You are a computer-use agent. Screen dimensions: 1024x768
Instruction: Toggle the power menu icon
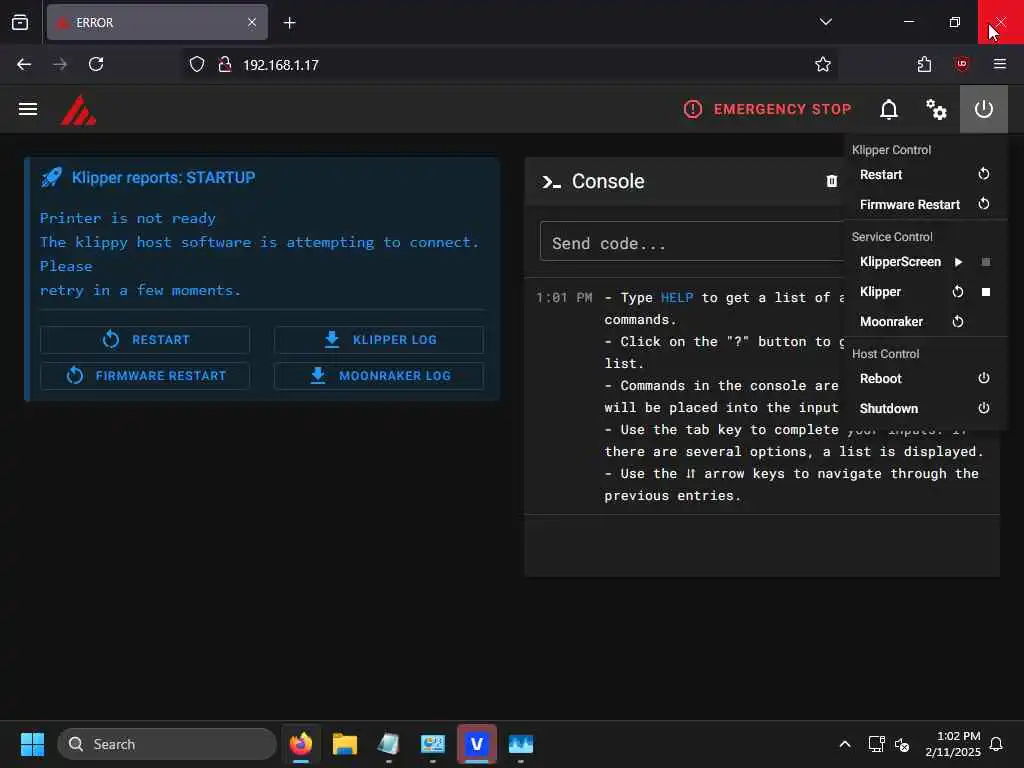[x=984, y=109]
